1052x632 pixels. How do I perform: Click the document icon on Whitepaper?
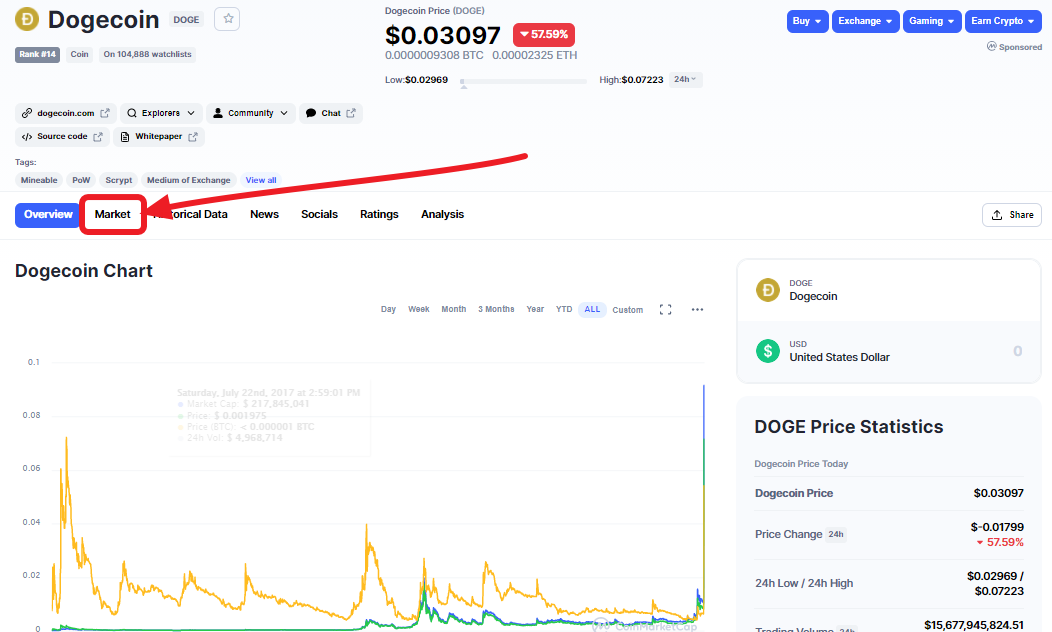(125, 137)
